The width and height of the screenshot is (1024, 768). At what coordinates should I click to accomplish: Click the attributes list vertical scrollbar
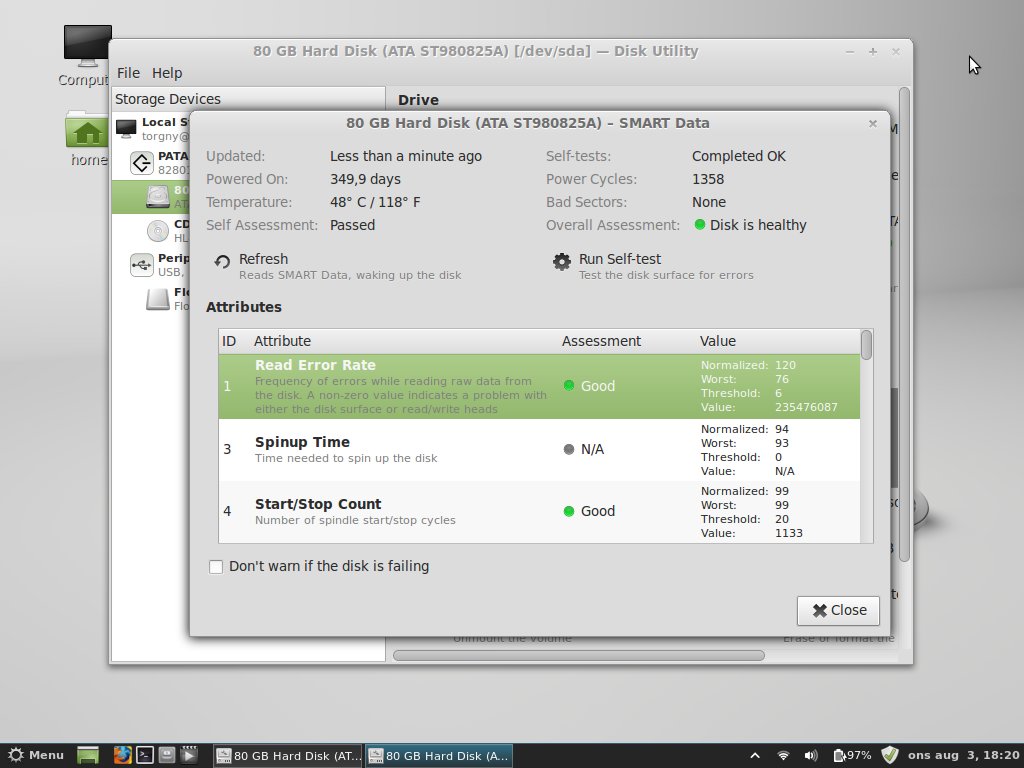[867, 345]
